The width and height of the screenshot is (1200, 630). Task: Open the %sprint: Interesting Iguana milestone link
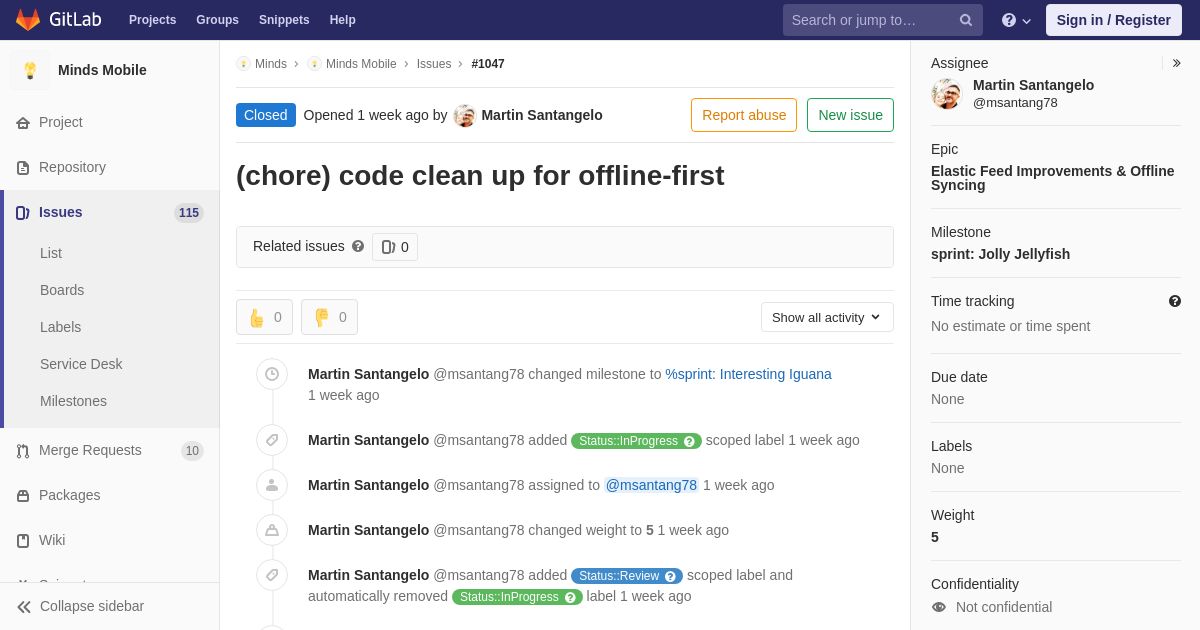click(x=748, y=374)
